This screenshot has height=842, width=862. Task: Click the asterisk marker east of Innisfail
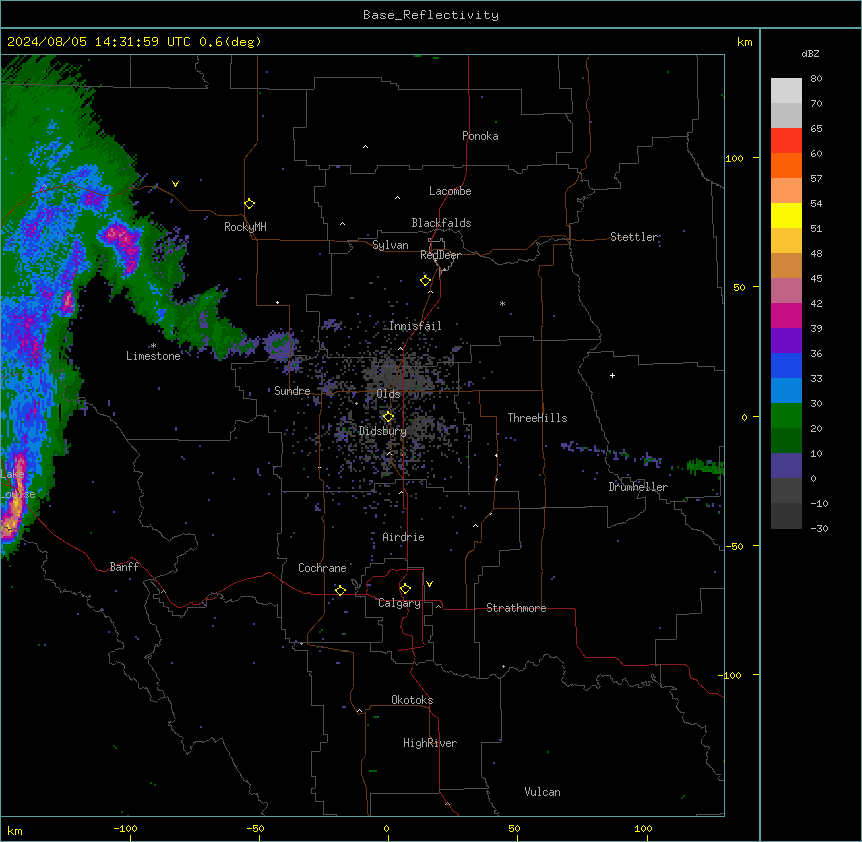click(502, 303)
